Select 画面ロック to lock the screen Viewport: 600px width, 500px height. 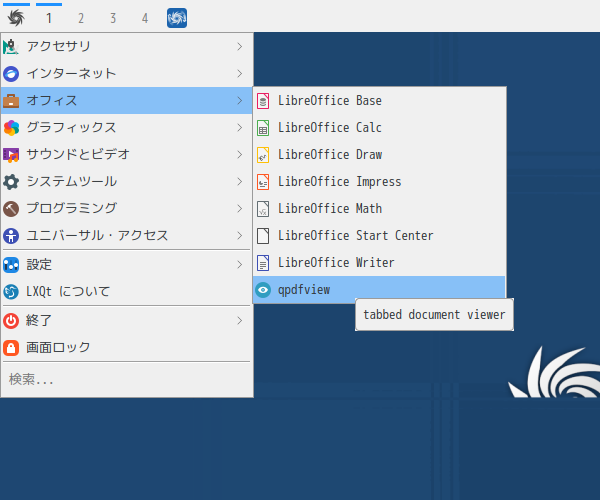[127, 348]
